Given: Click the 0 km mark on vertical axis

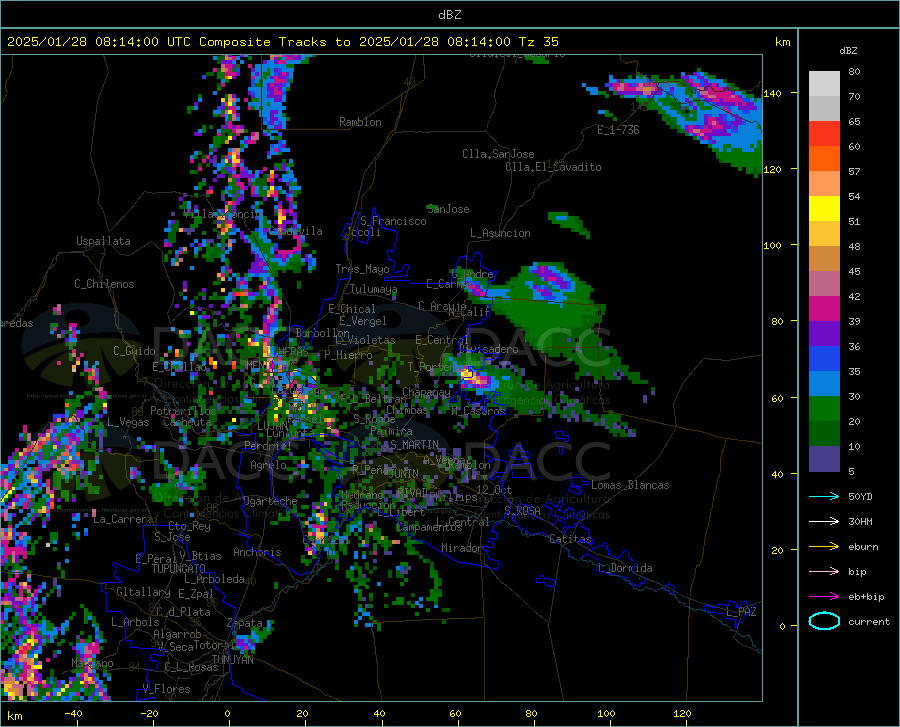Looking at the screenshot, I should 781,626.
